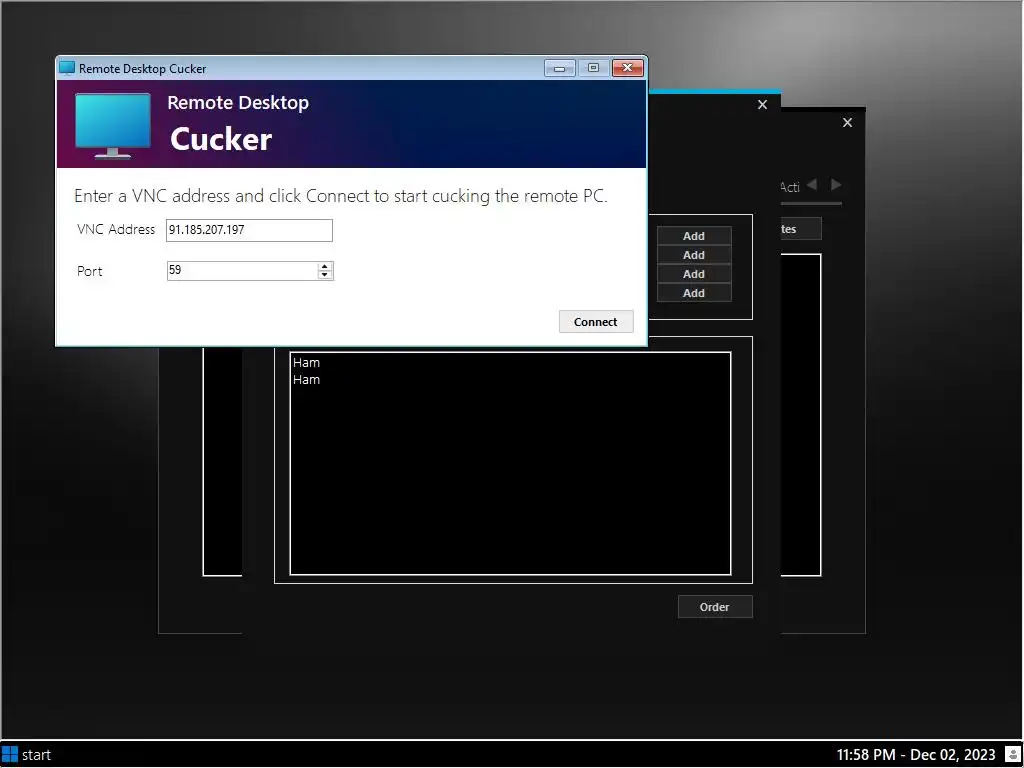Focus the VNC Address input field
Image resolution: width=1024 pixels, height=768 pixels.
coord(249,230)
